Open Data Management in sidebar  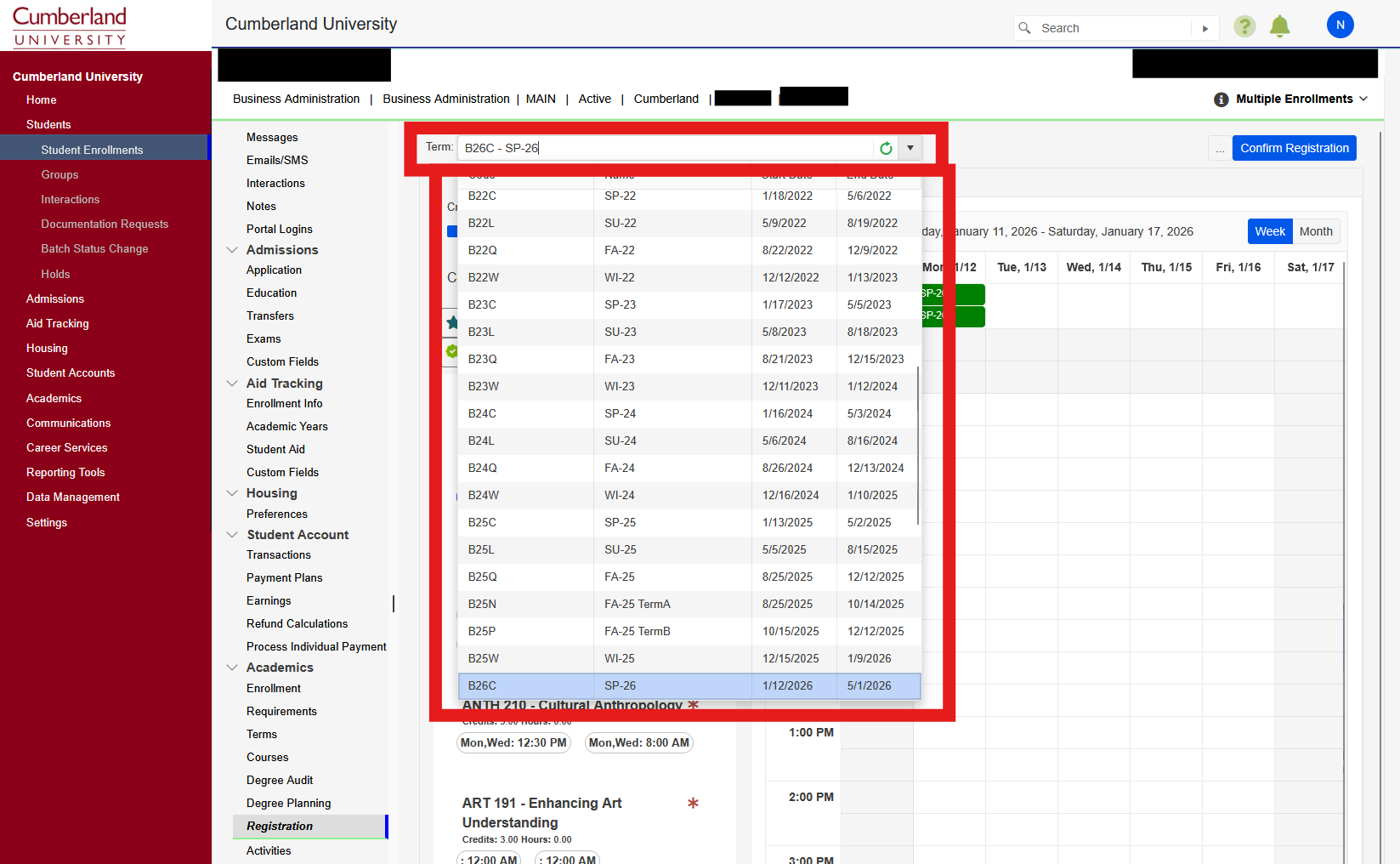click(73, 497)
